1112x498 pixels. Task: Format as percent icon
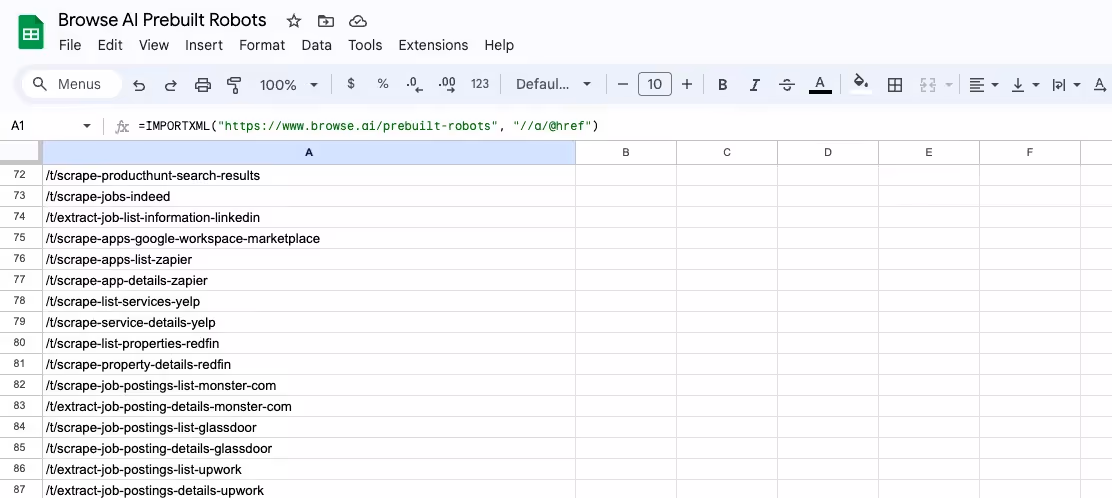[383, 84]
